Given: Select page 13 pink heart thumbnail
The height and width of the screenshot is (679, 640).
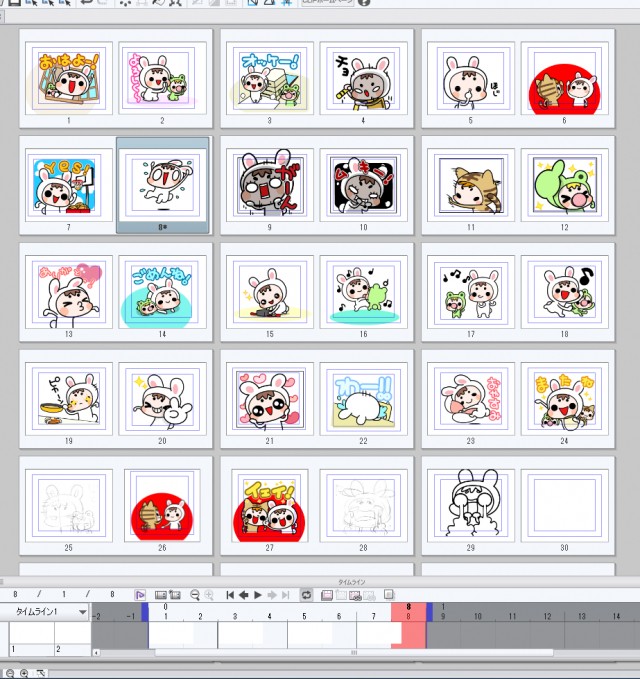Looking at the screenshot, I should (69, 292).
